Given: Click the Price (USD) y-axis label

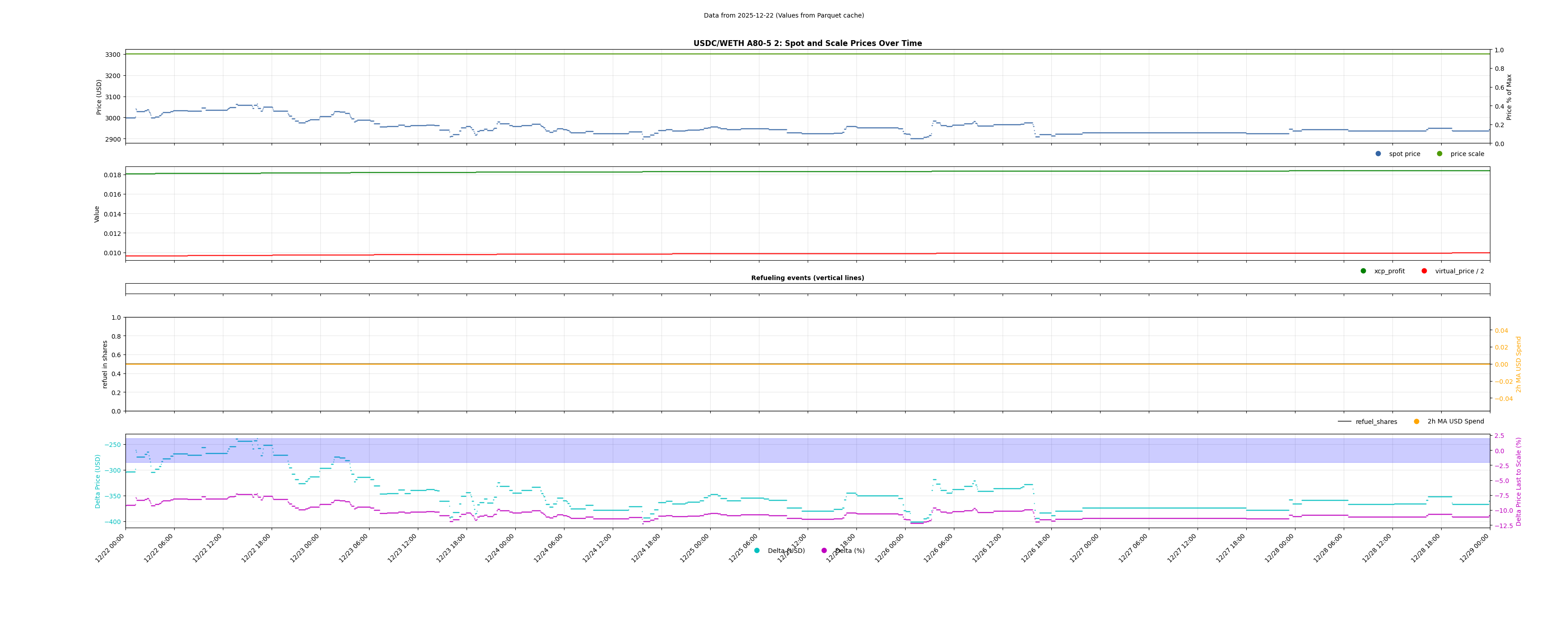Looking at the screenshot, I should click(99, 97).
